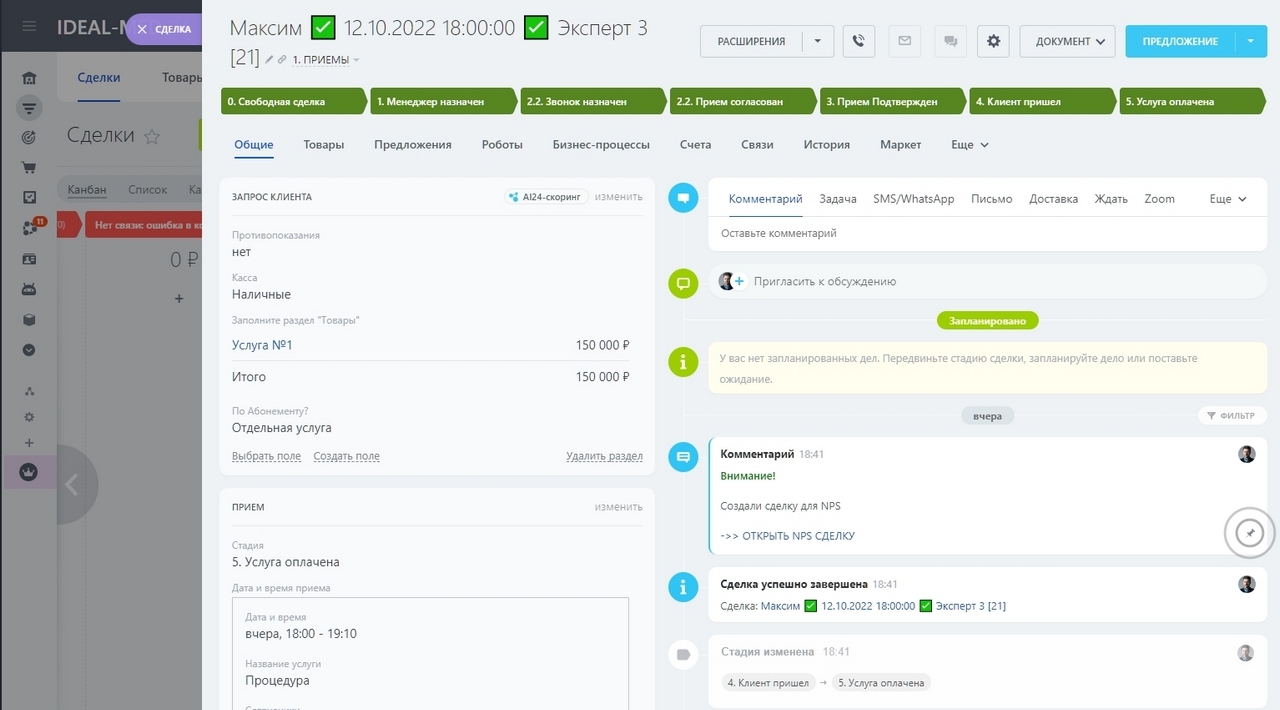The width and height of the screenshot is (1280, 710).
Task: Copy deal link with chain icon
Action: pos(282,60)
